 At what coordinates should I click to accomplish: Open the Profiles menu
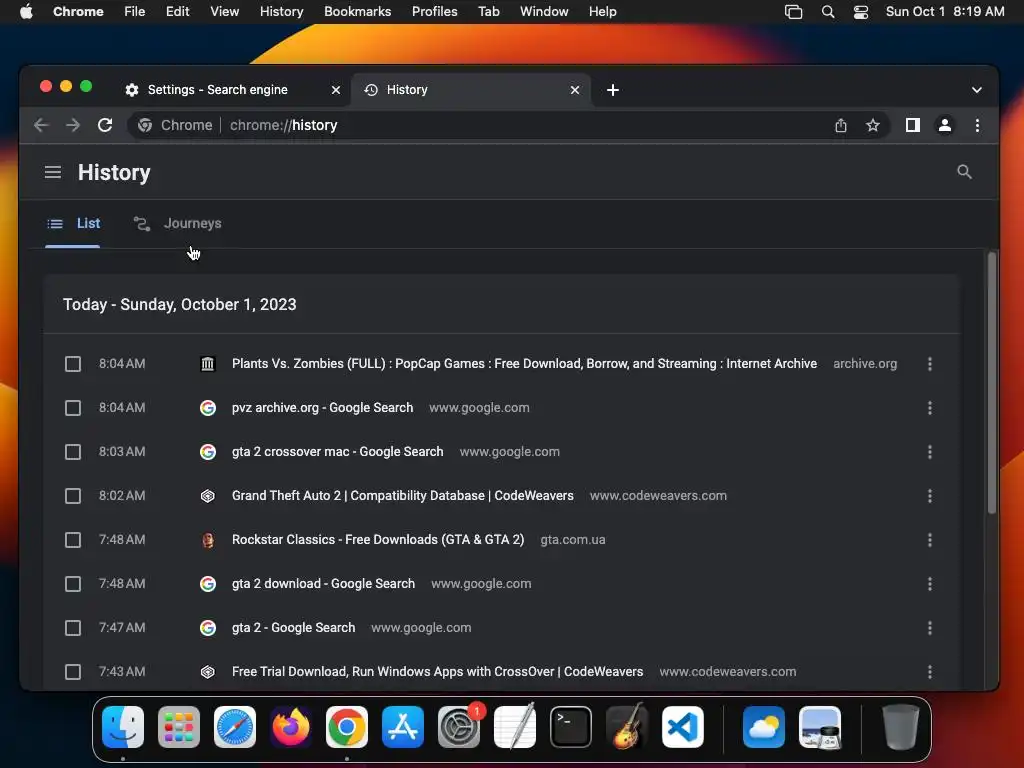click(x=434, y=12)
